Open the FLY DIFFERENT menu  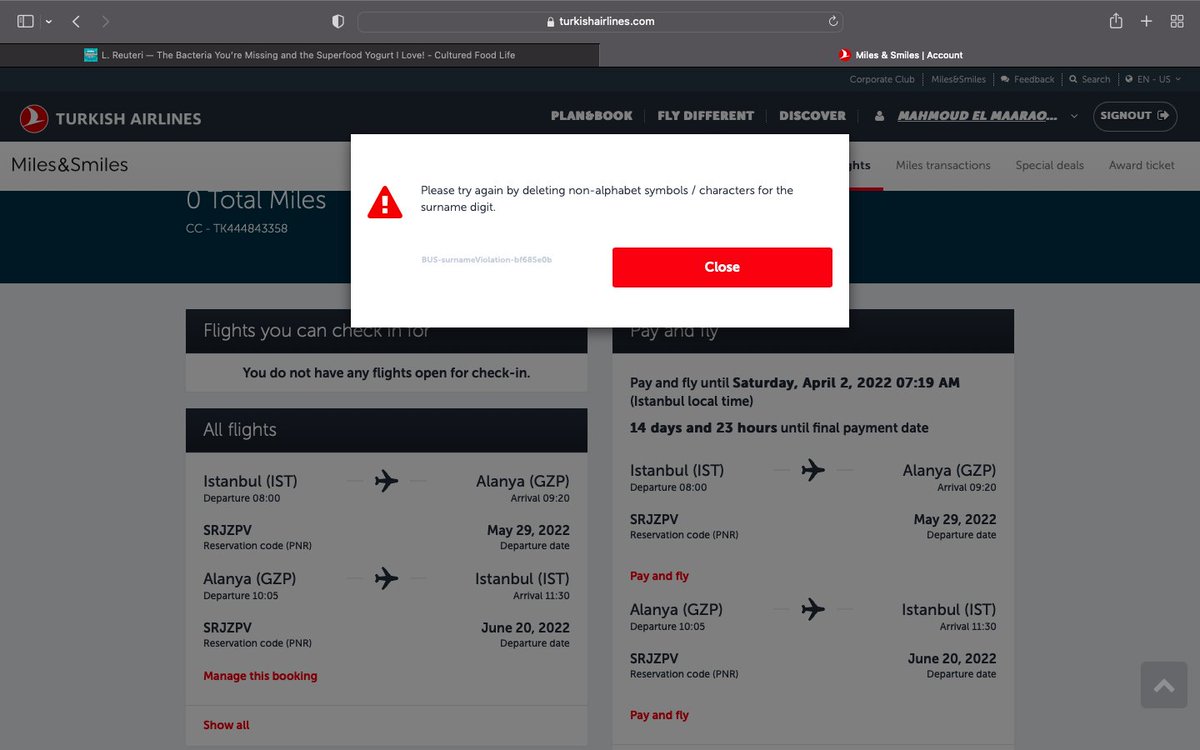click(x=706, y=116)
